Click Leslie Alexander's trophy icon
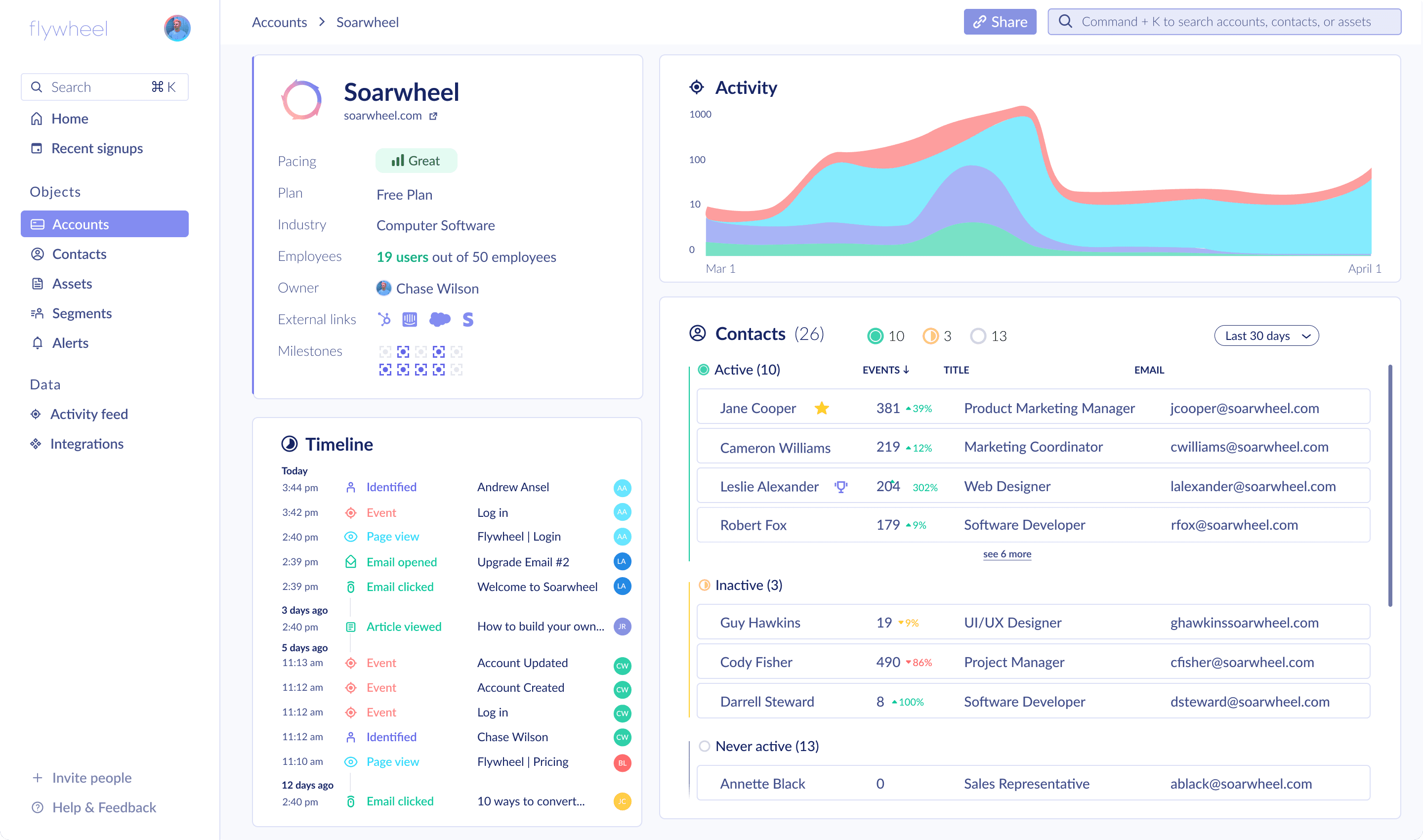Viewport: 1423px width, 840px height. [840, 487]
